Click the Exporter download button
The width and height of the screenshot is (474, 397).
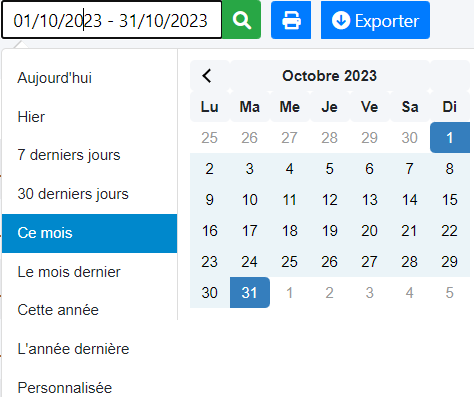pos(375,20)
